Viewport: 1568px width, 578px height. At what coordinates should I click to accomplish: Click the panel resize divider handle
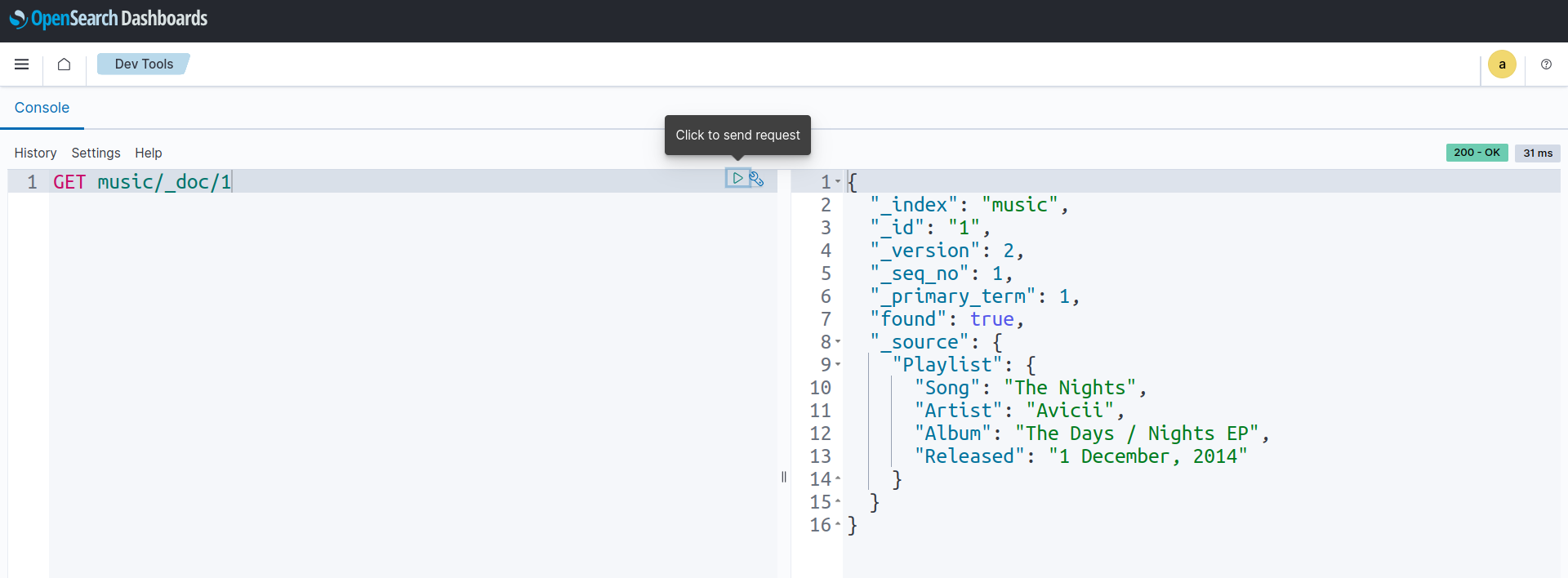tap(784, 477)
